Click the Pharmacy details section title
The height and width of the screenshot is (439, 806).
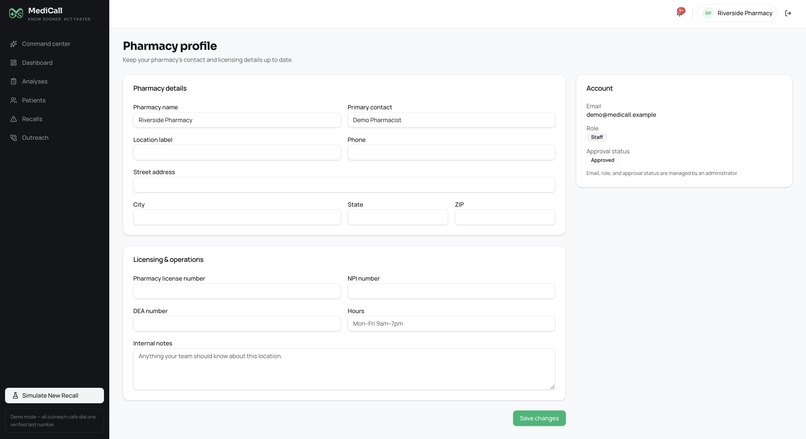(160, 88)
